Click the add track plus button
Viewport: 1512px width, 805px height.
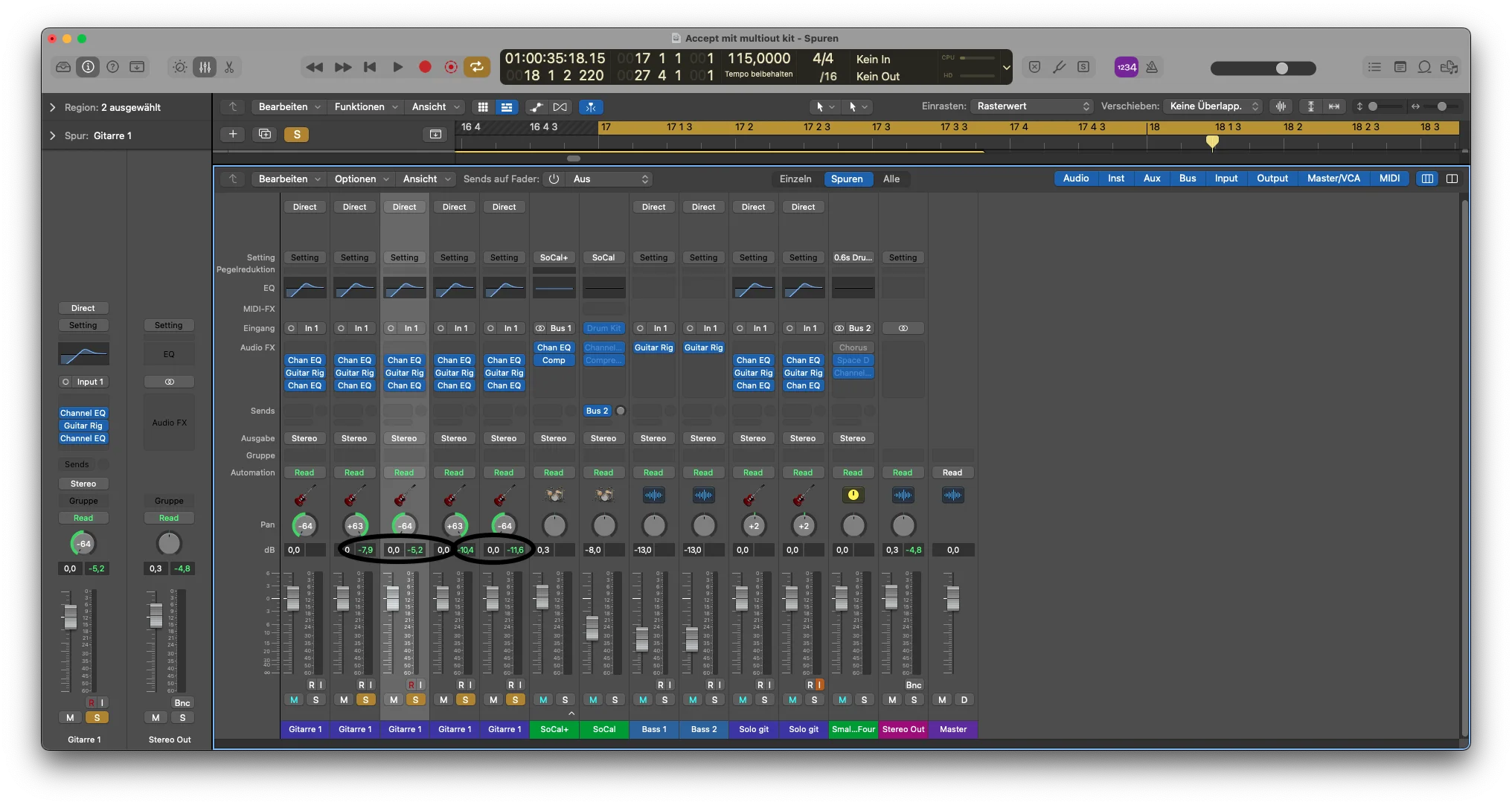233,134
